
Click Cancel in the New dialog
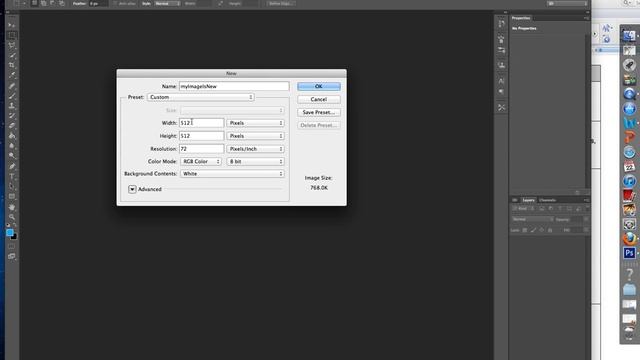319,100
